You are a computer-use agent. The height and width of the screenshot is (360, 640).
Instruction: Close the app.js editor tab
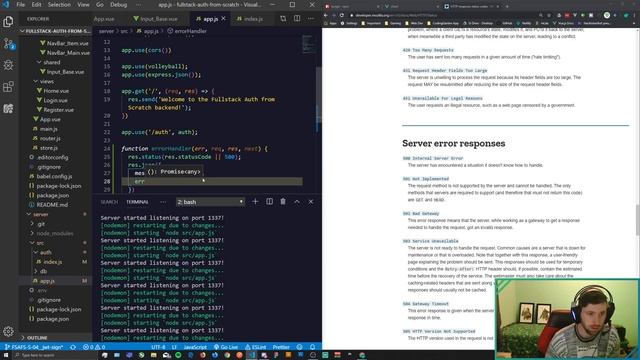223,19
